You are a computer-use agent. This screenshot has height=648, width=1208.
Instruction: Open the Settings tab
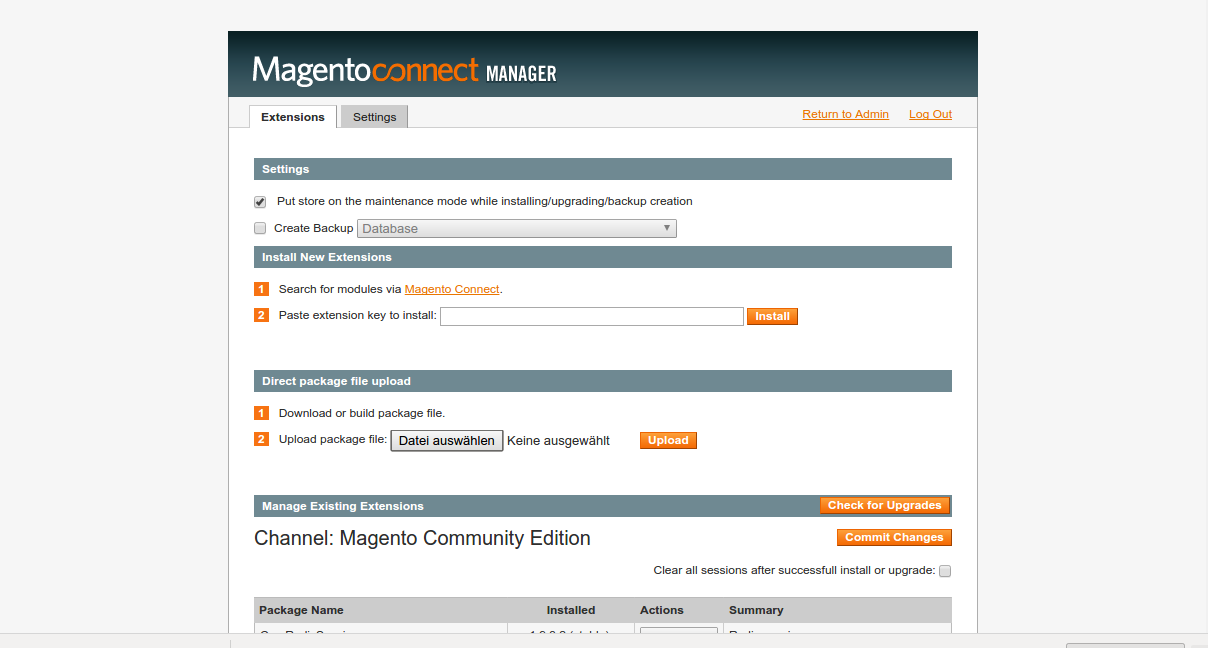375,117
